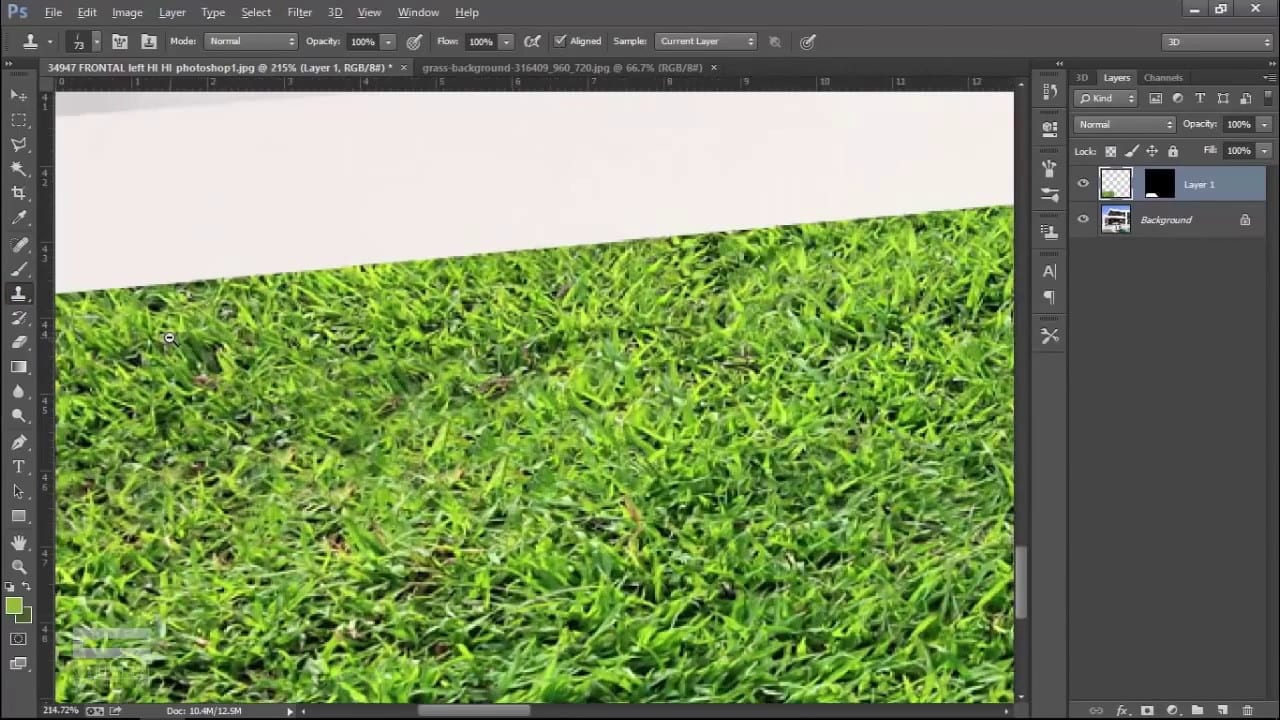Toggle the Aligned option in the options bar
The height and width of the screenshot is (720, 1280).
click(x=561, y=41)
